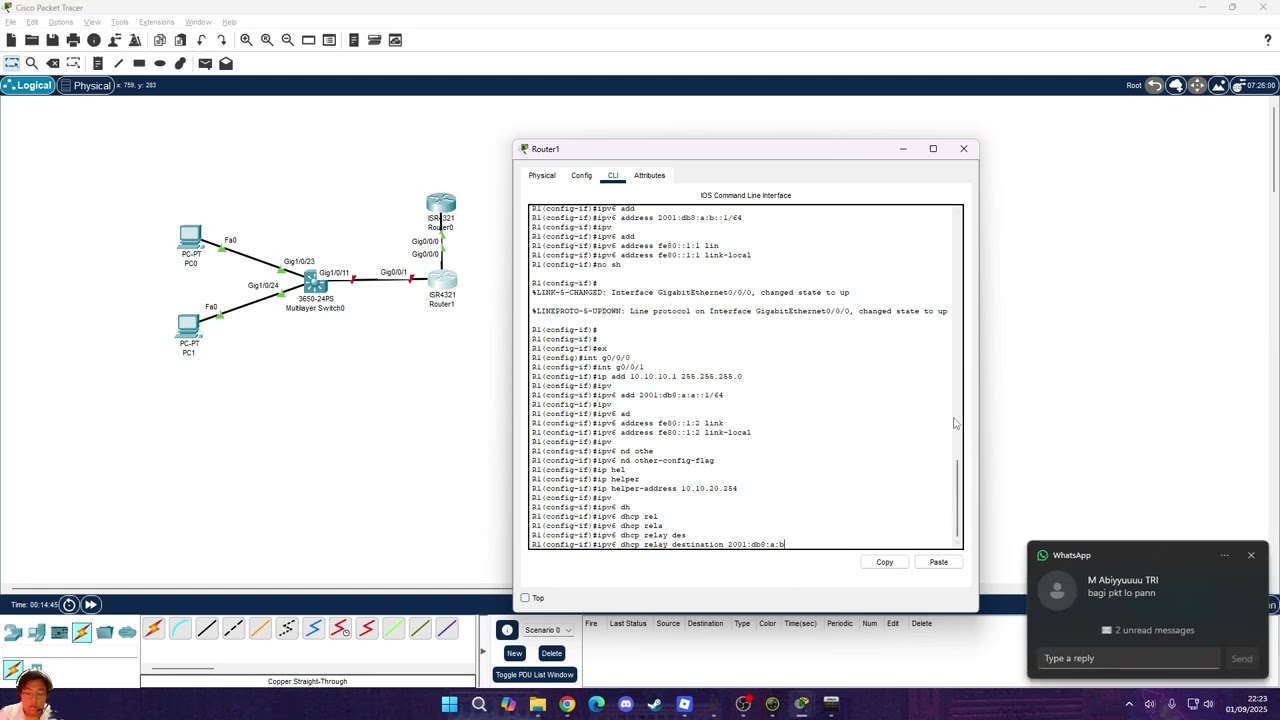Select the Automatic connection lightning cable
The height and width of the screenshot is (720, 1280).
pyautogui.click(x=153, y=629)
